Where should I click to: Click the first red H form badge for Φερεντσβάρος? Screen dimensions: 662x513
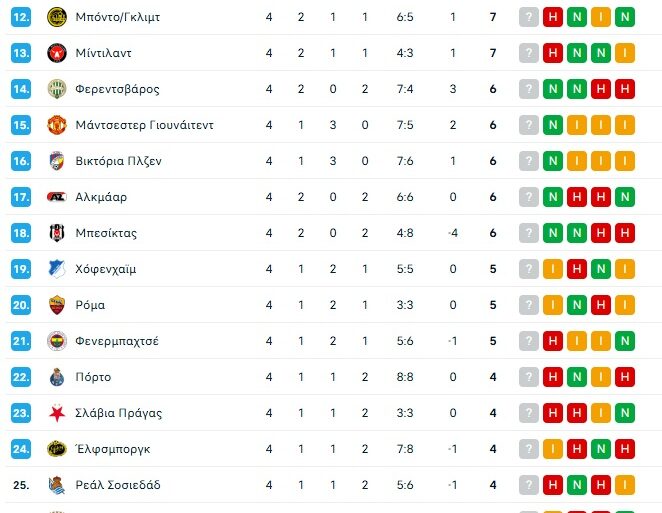601,89
